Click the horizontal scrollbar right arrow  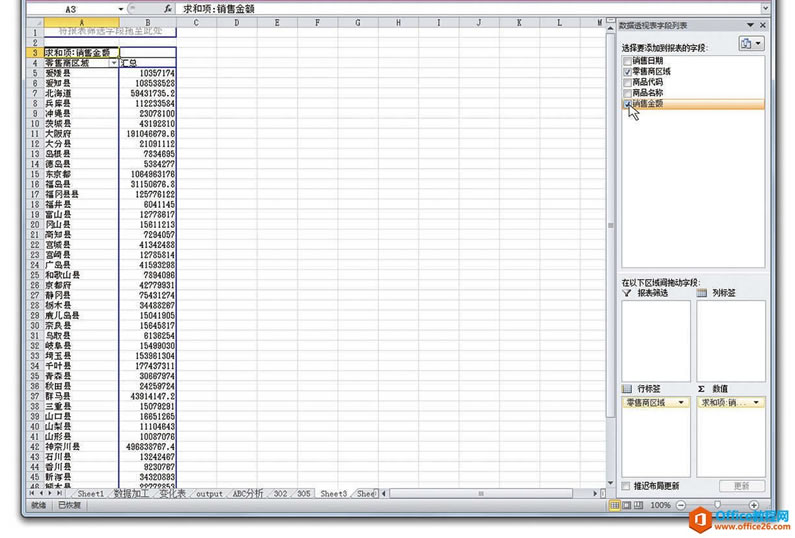coord(595,493)
